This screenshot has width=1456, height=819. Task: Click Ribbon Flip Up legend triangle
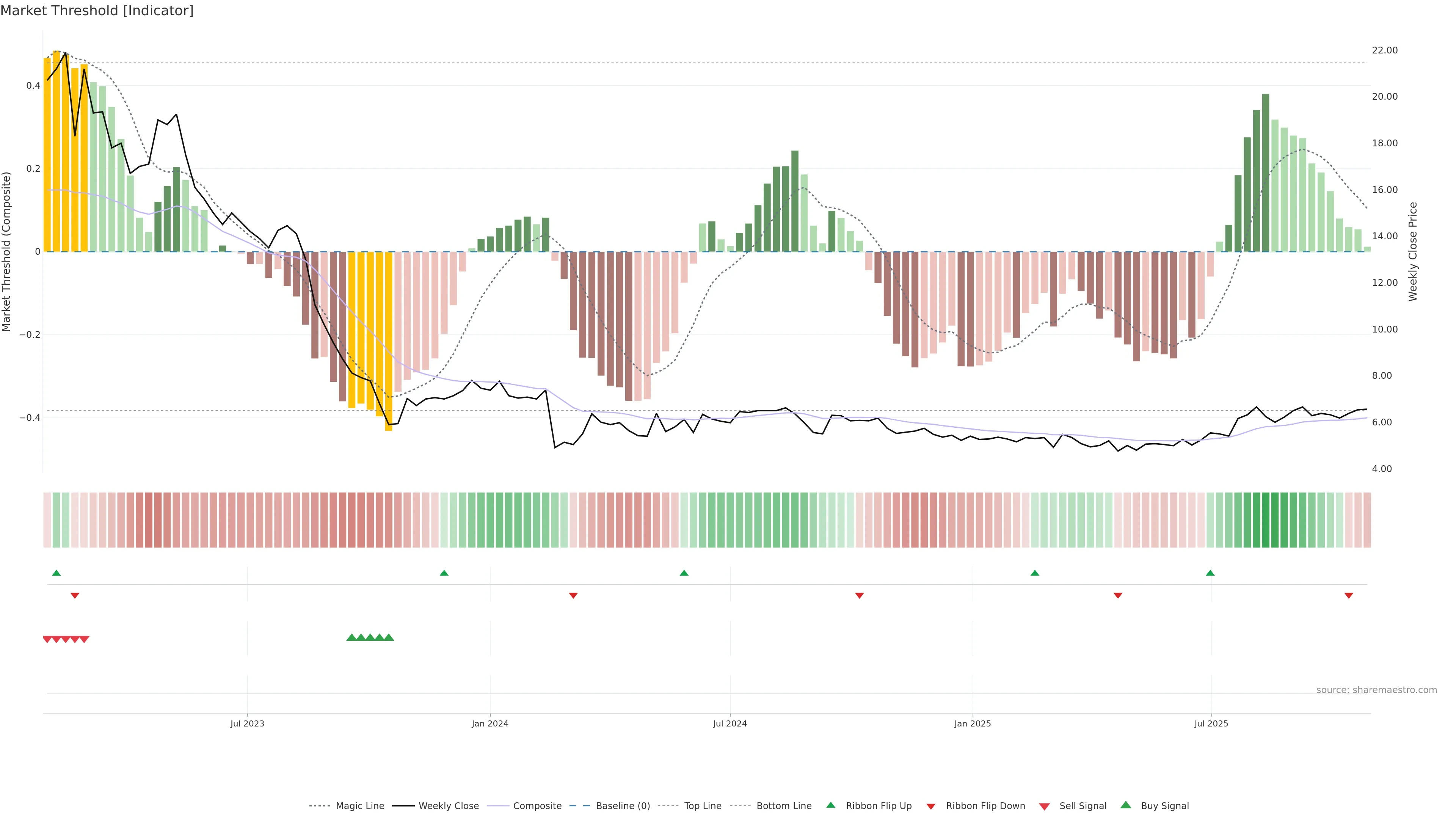pyautogui.click(x=831, y=805)
